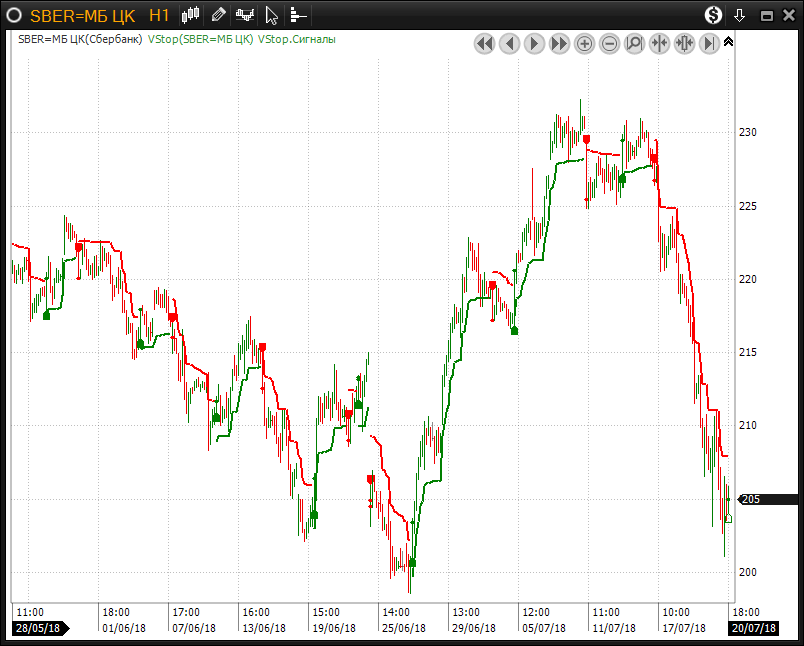Rewind chart with the double left arrow
The image size is (804, 646).
[485, 43]
